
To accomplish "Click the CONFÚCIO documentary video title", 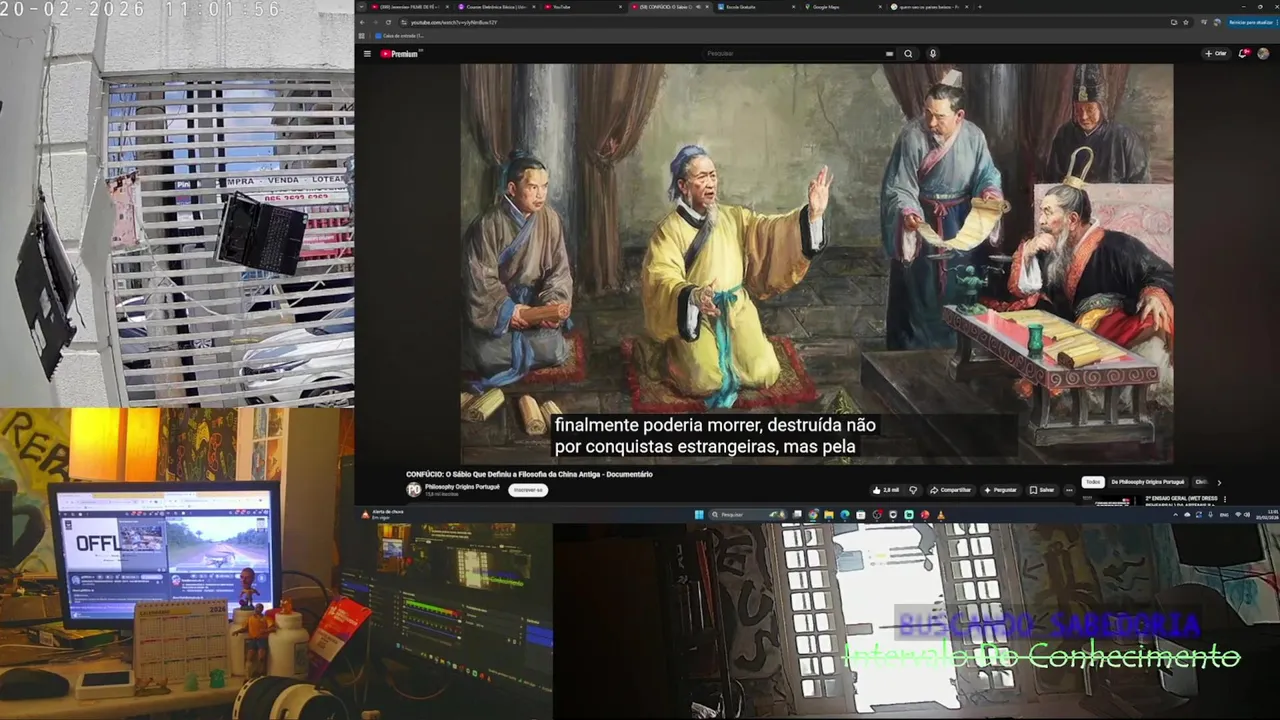I will coord(529,474).
